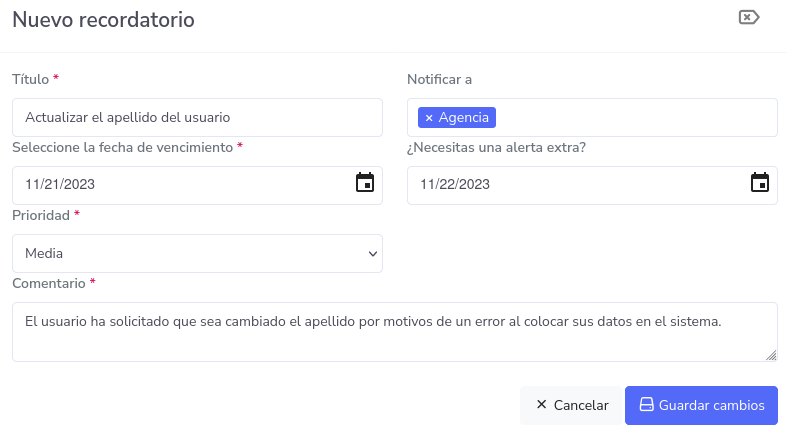
Task: Select the day in the 11/22/2023 alert date
Action: pos(449,184)
